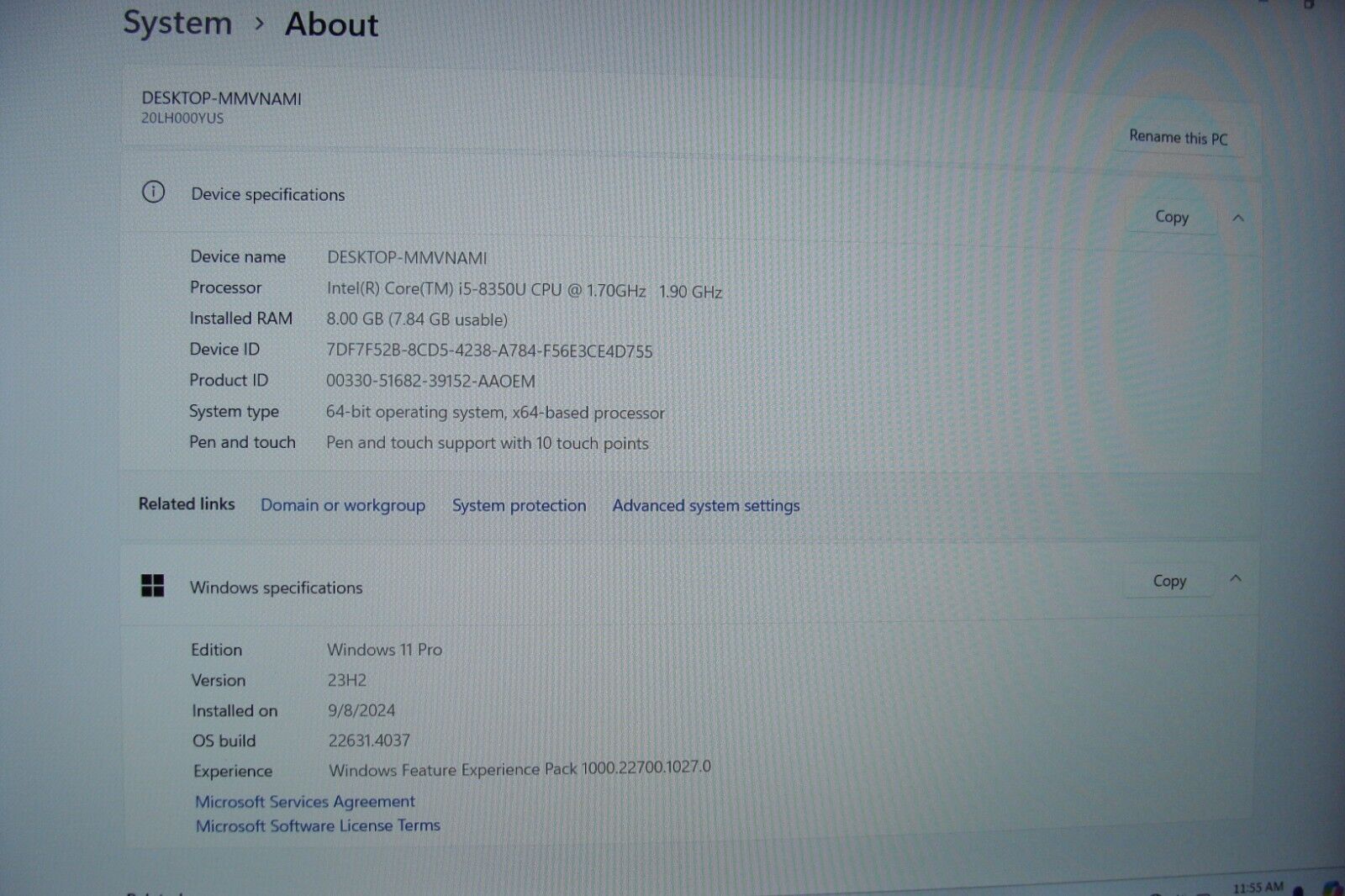
Task: Select OS build value 22631.4037
Action: (x=369, y=741)
